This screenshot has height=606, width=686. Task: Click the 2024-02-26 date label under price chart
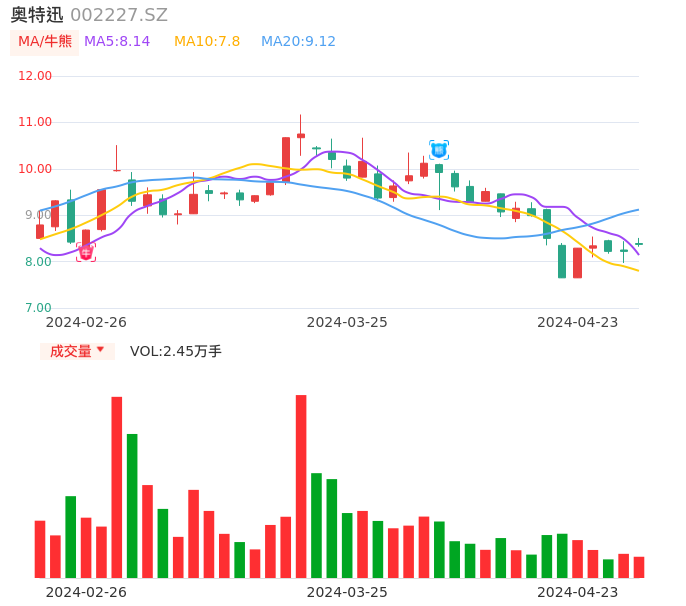click(86, 322)
